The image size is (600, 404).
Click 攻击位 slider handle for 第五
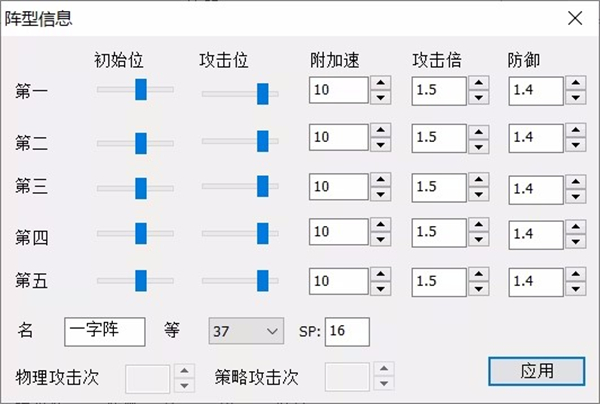coord(262,280)
